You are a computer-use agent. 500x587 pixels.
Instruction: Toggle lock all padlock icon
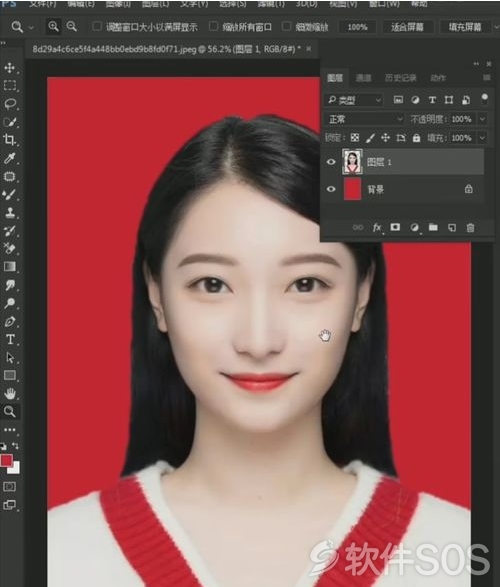[416, 138]
